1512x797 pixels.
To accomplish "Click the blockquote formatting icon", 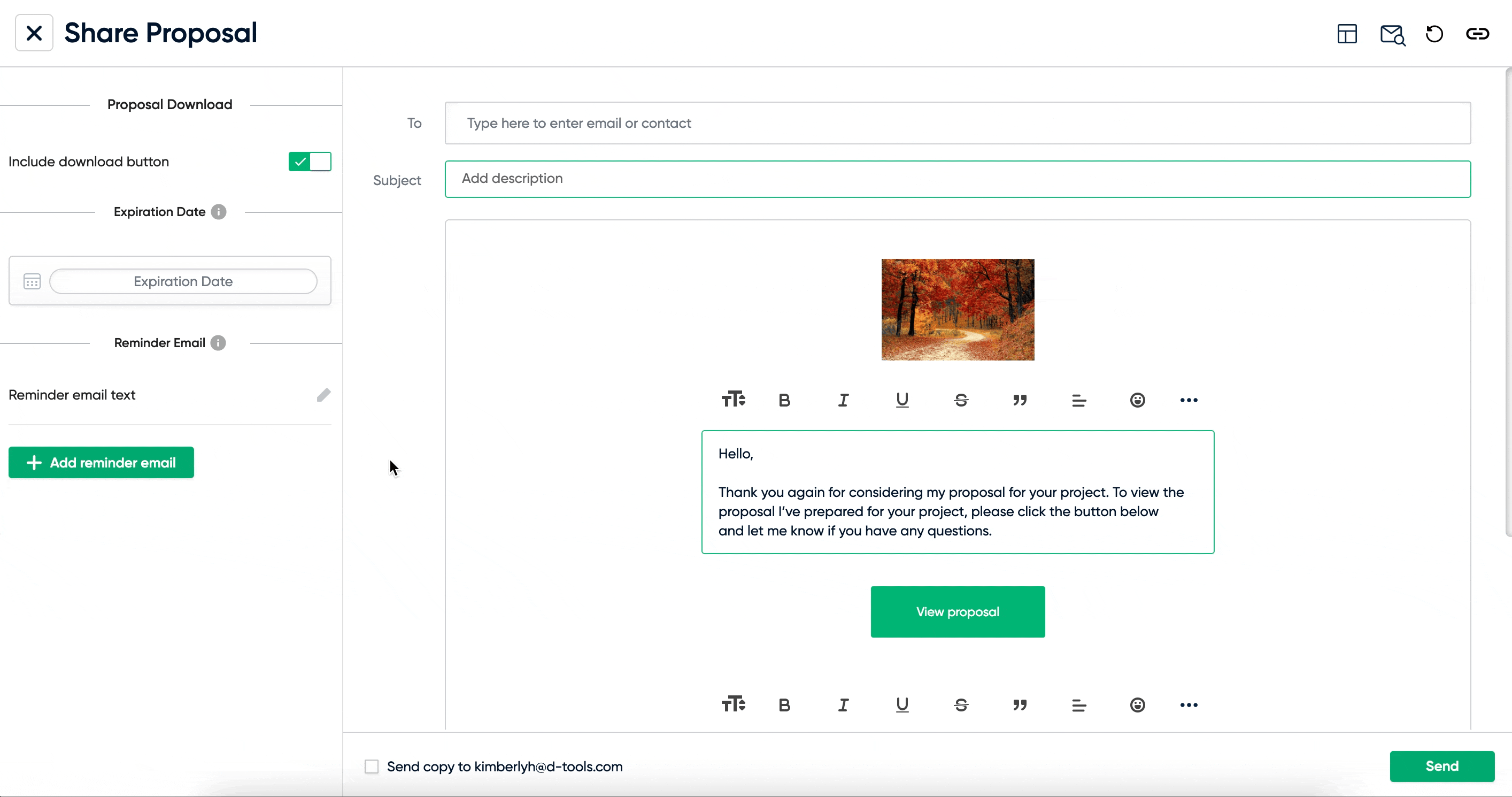I will 1019,400.
